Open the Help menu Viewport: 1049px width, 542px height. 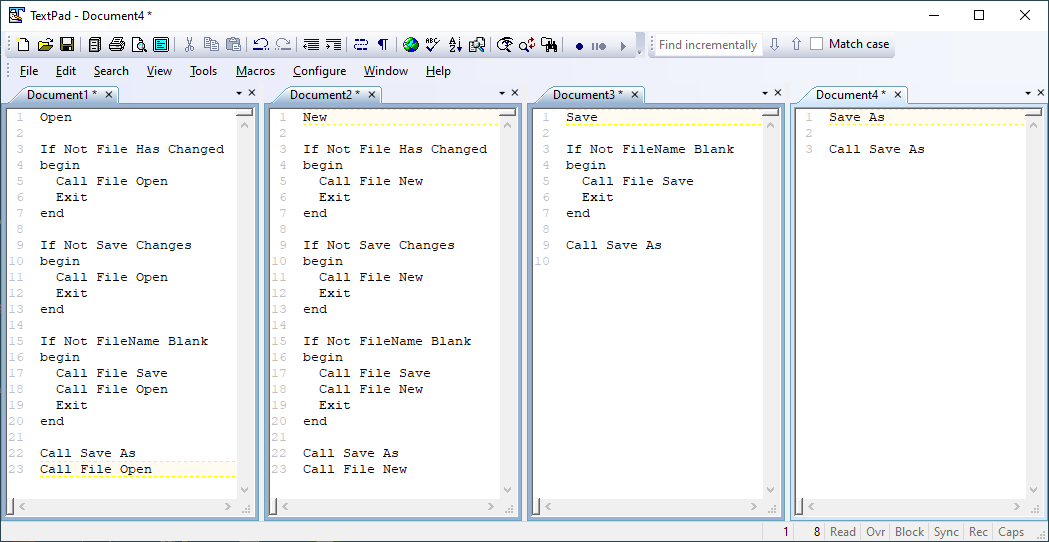(438, 71)
